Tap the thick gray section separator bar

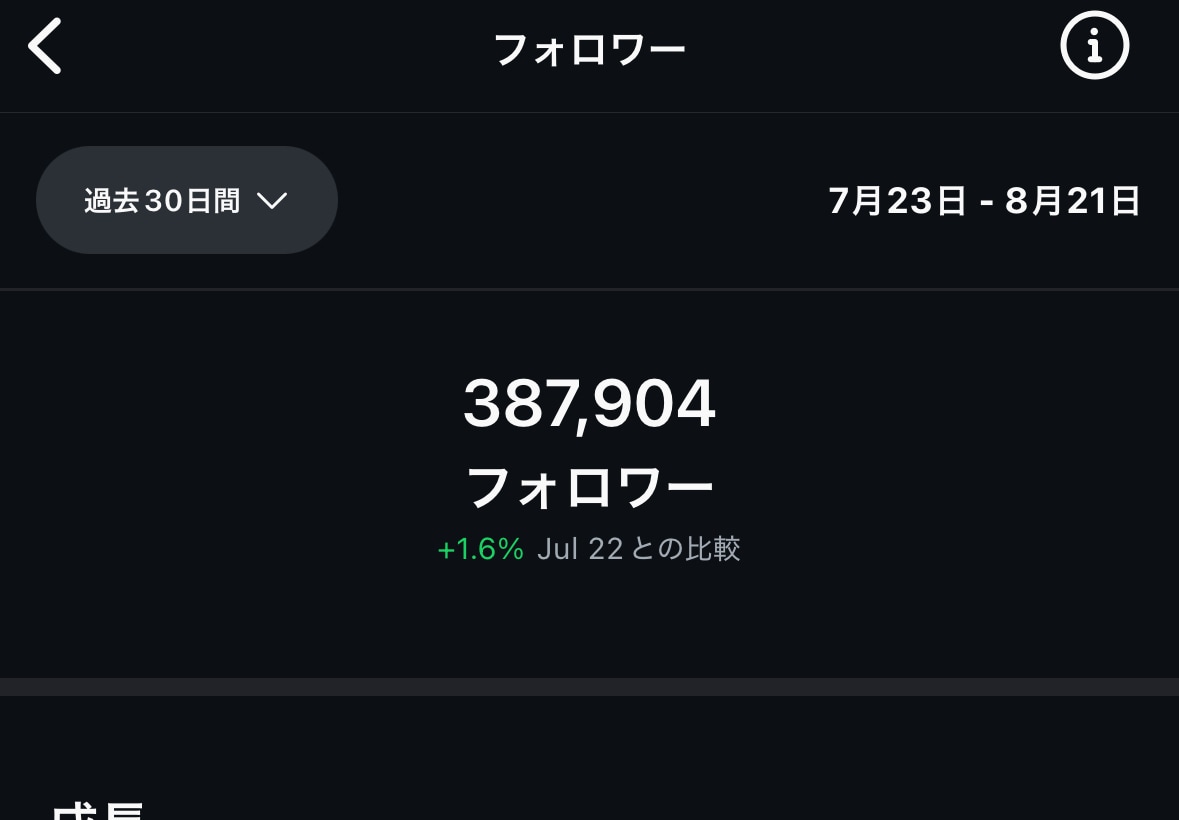click(x=590, y=687)
